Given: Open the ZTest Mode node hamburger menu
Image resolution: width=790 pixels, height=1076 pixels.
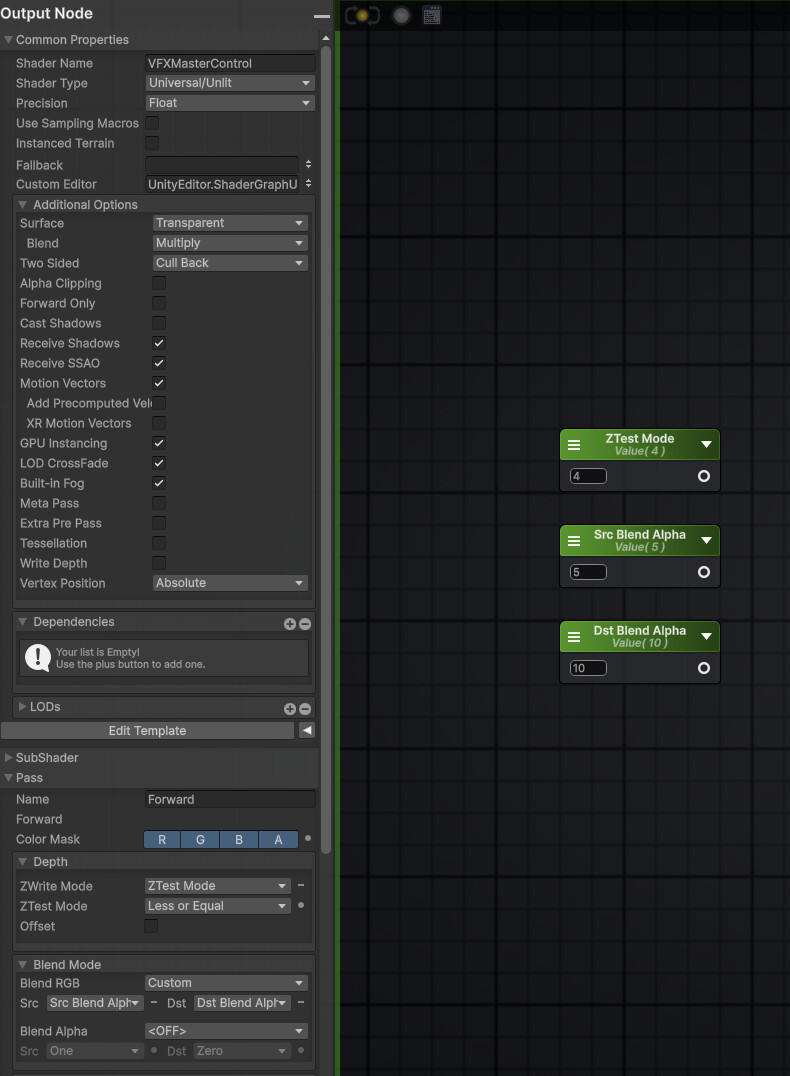Looking at the screenshot, I should [574, 445].
